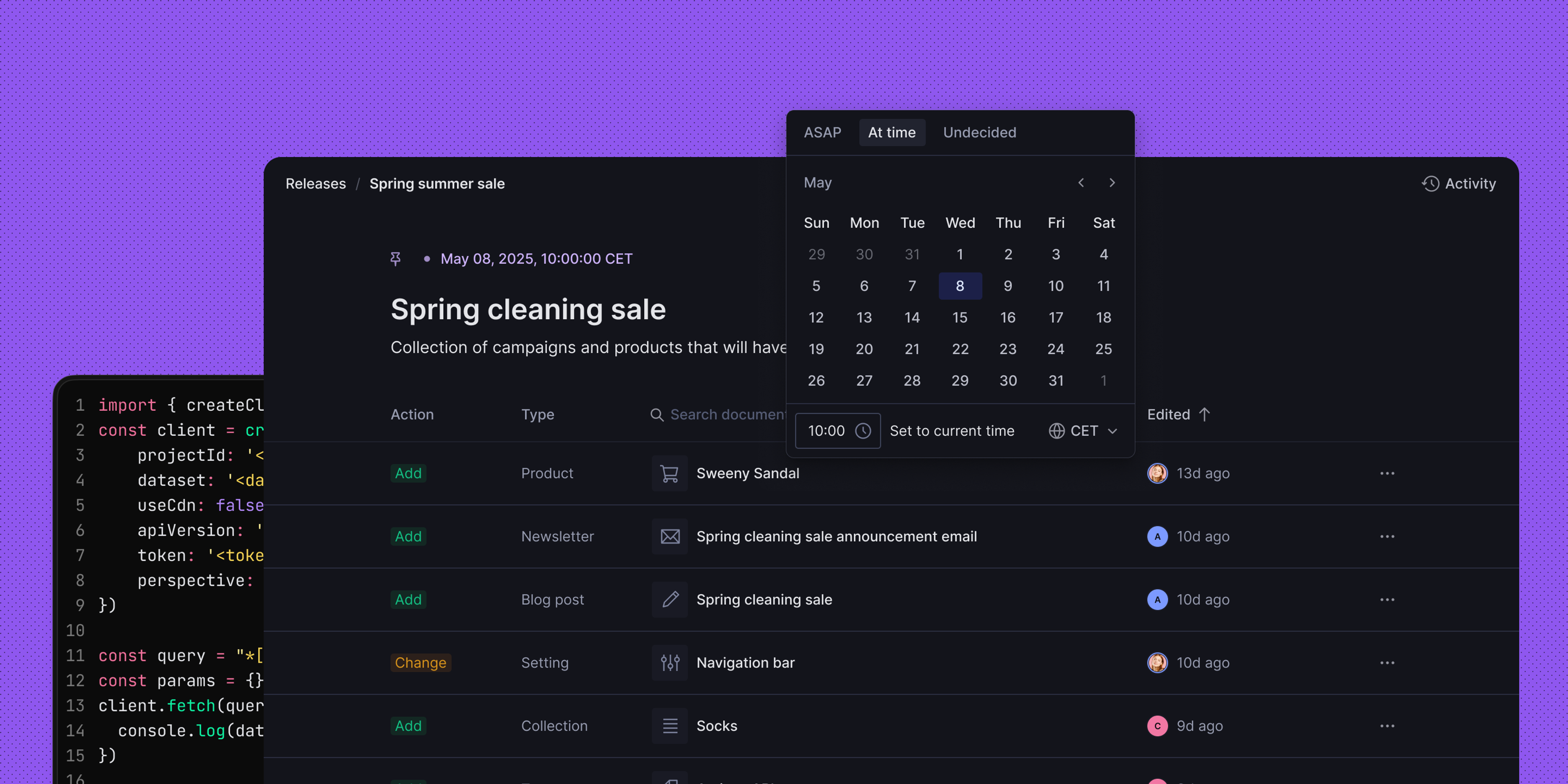Click the C avatar on Socks row
1568x784 pixels.
1157,726
